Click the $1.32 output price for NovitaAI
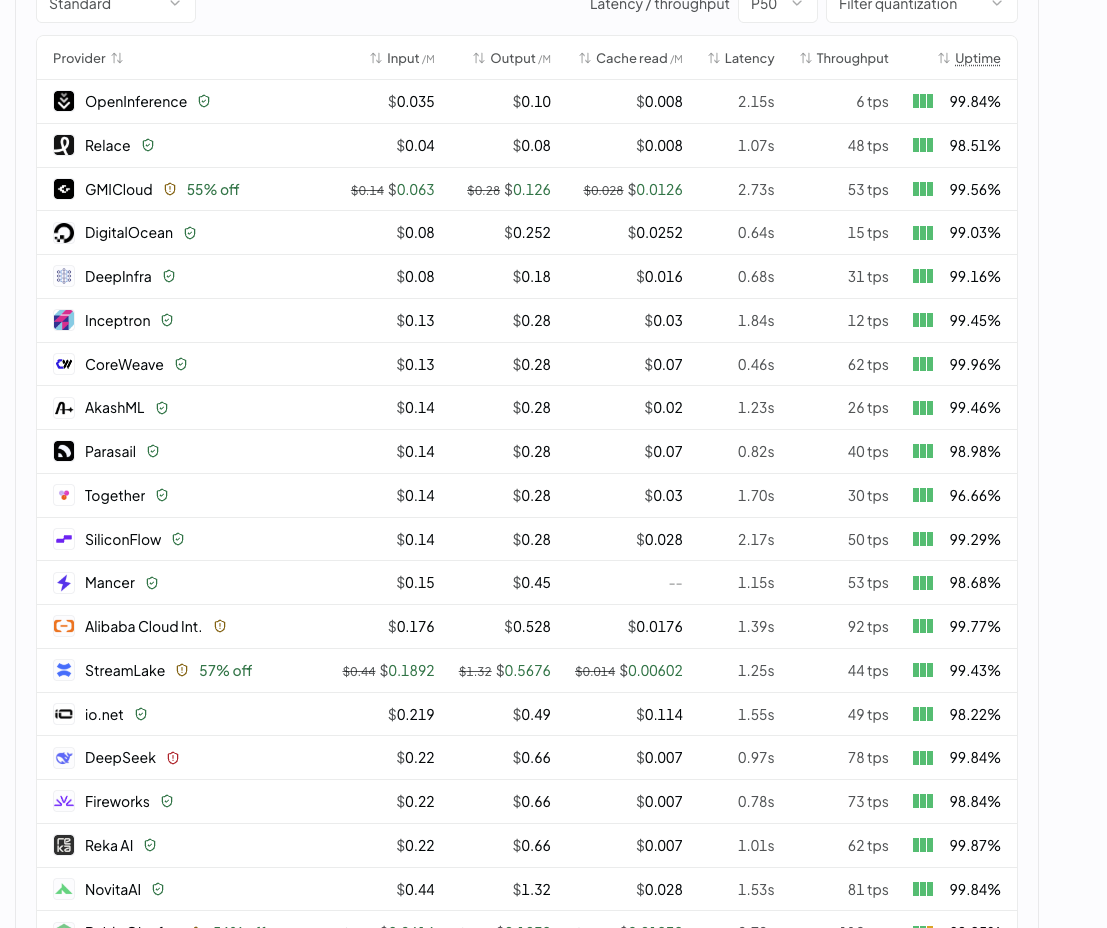Screen dimensions: 1107x928 (532, 890)
